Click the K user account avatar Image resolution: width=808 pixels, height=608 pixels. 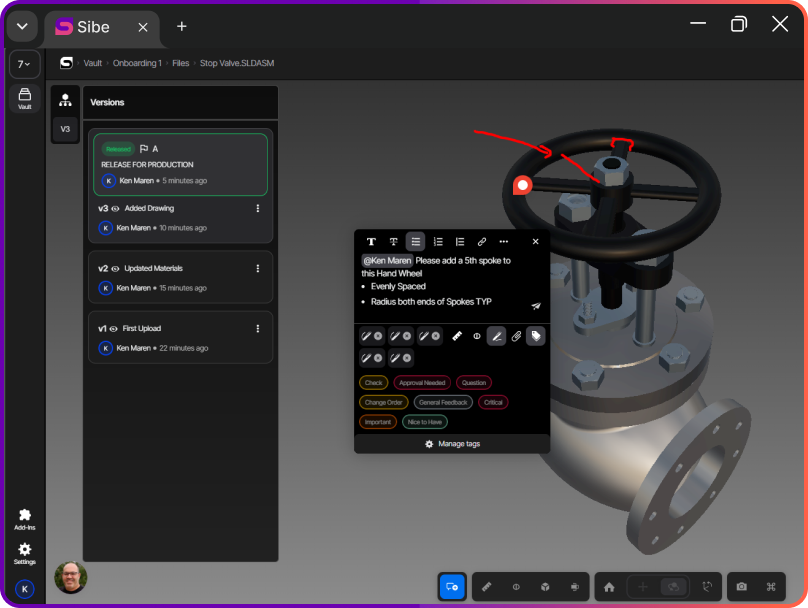coord(25,589)
